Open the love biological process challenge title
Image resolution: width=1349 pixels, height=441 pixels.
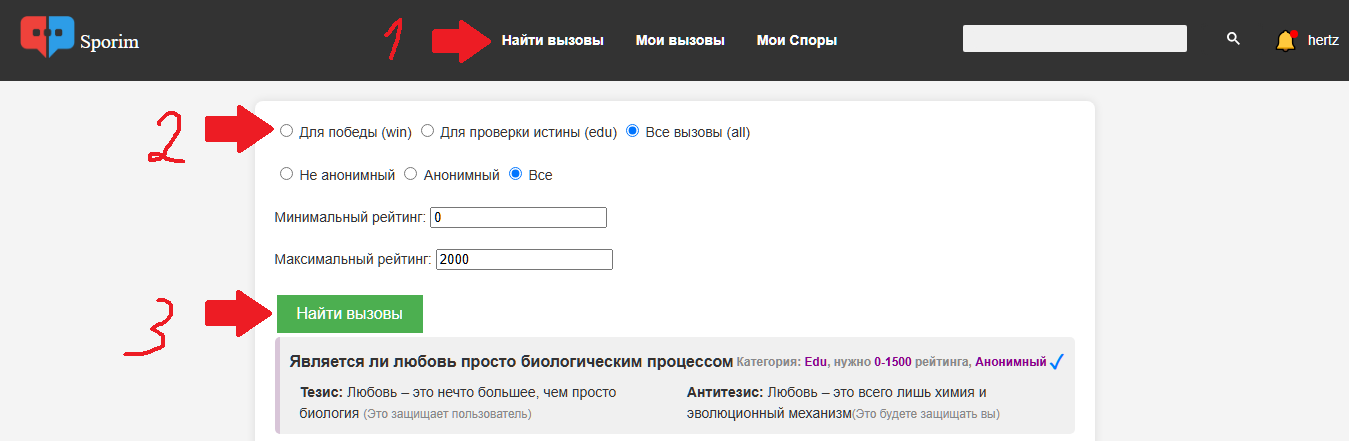pyautogui.click(x=511, y=362)
